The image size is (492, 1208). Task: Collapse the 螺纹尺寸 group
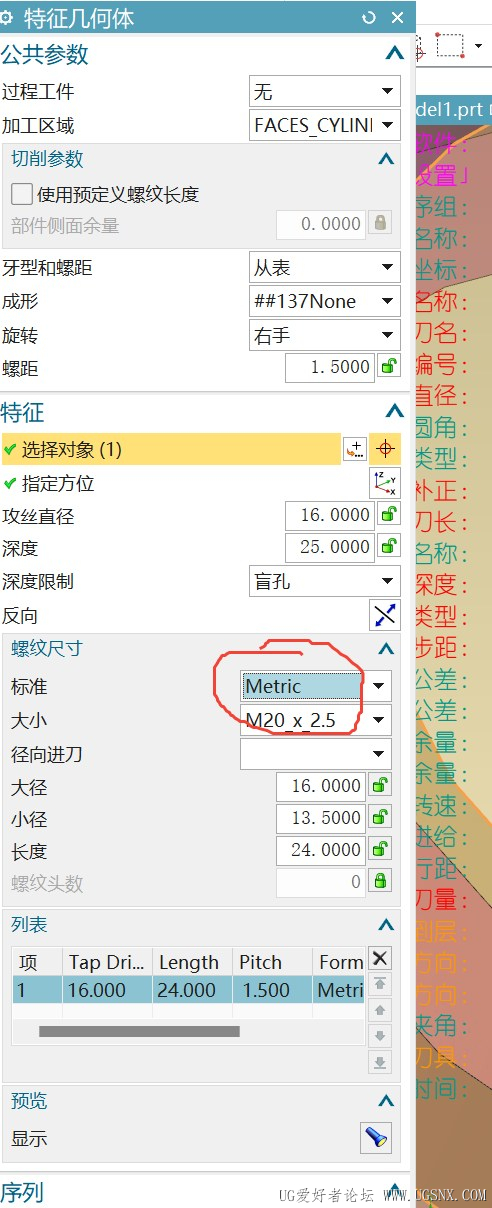point(387,649)
